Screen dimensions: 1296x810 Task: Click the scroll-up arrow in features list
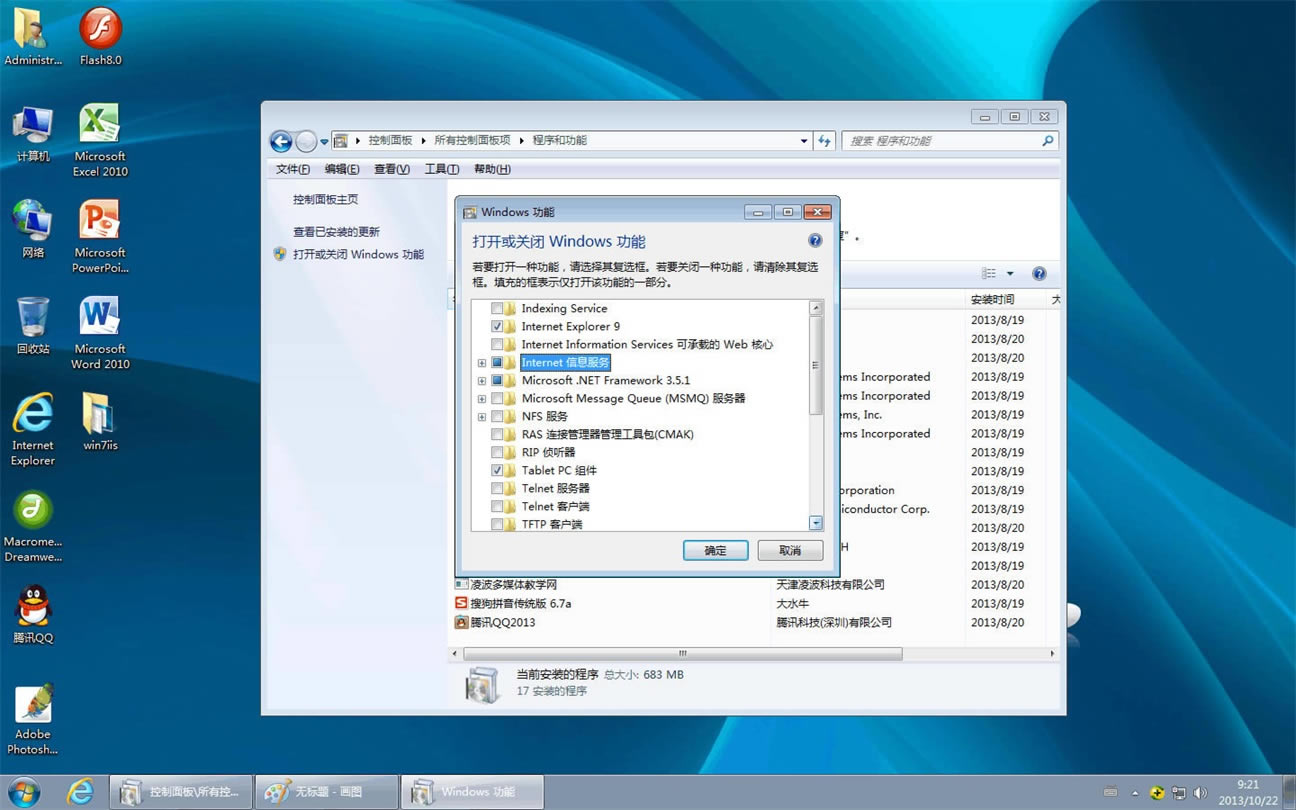click(x=816, y=308)
